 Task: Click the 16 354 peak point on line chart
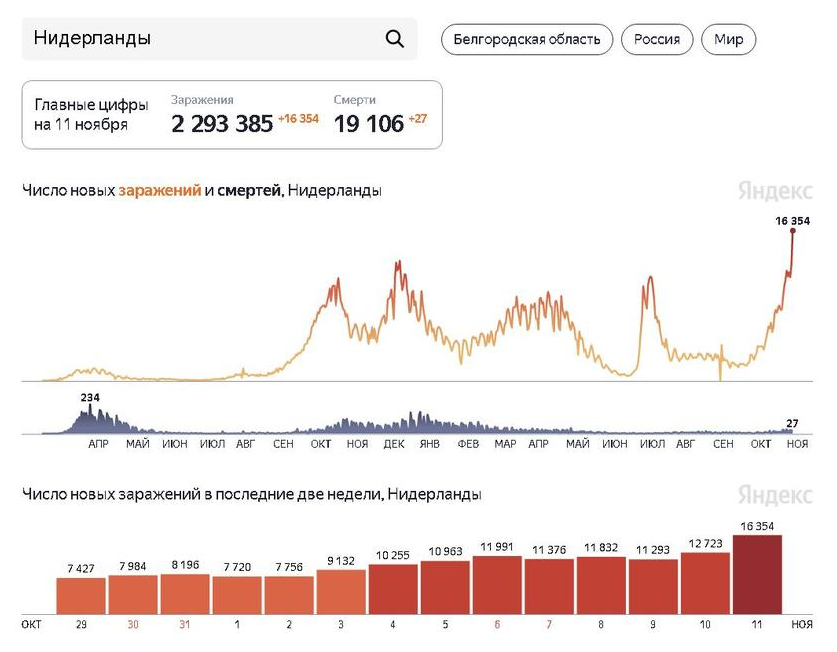793,231
